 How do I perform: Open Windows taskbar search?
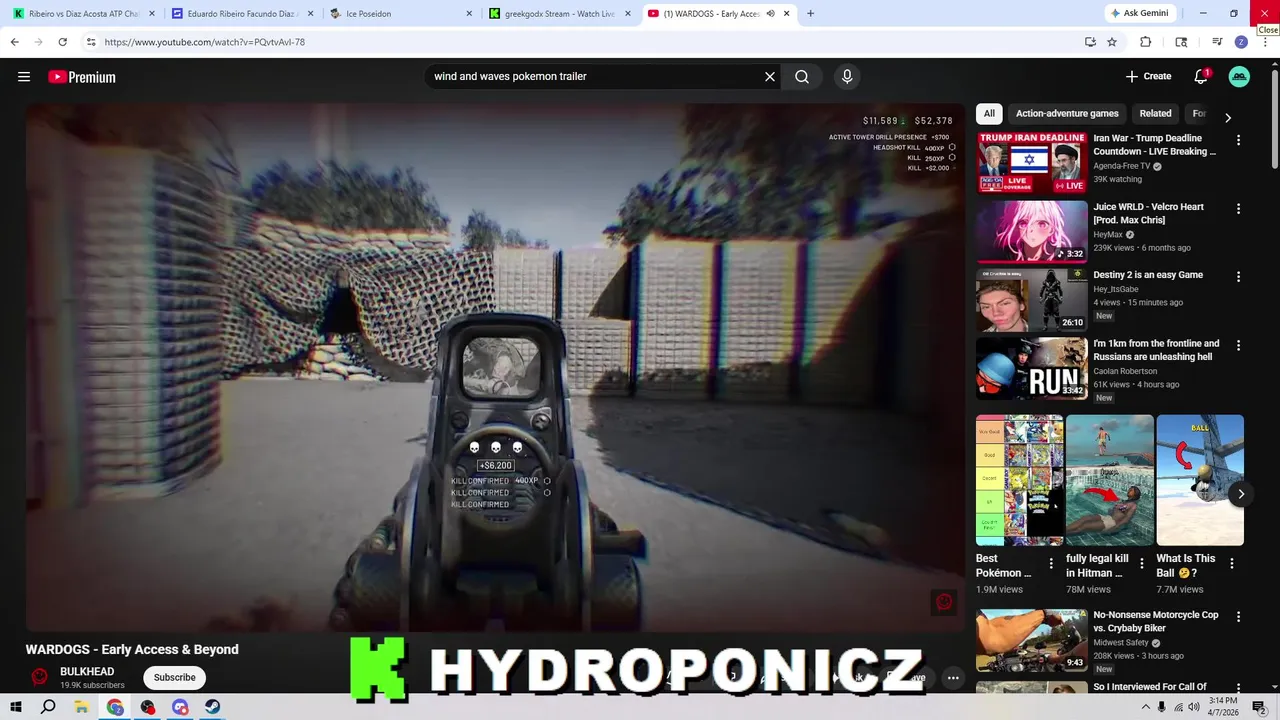[48, 707]
